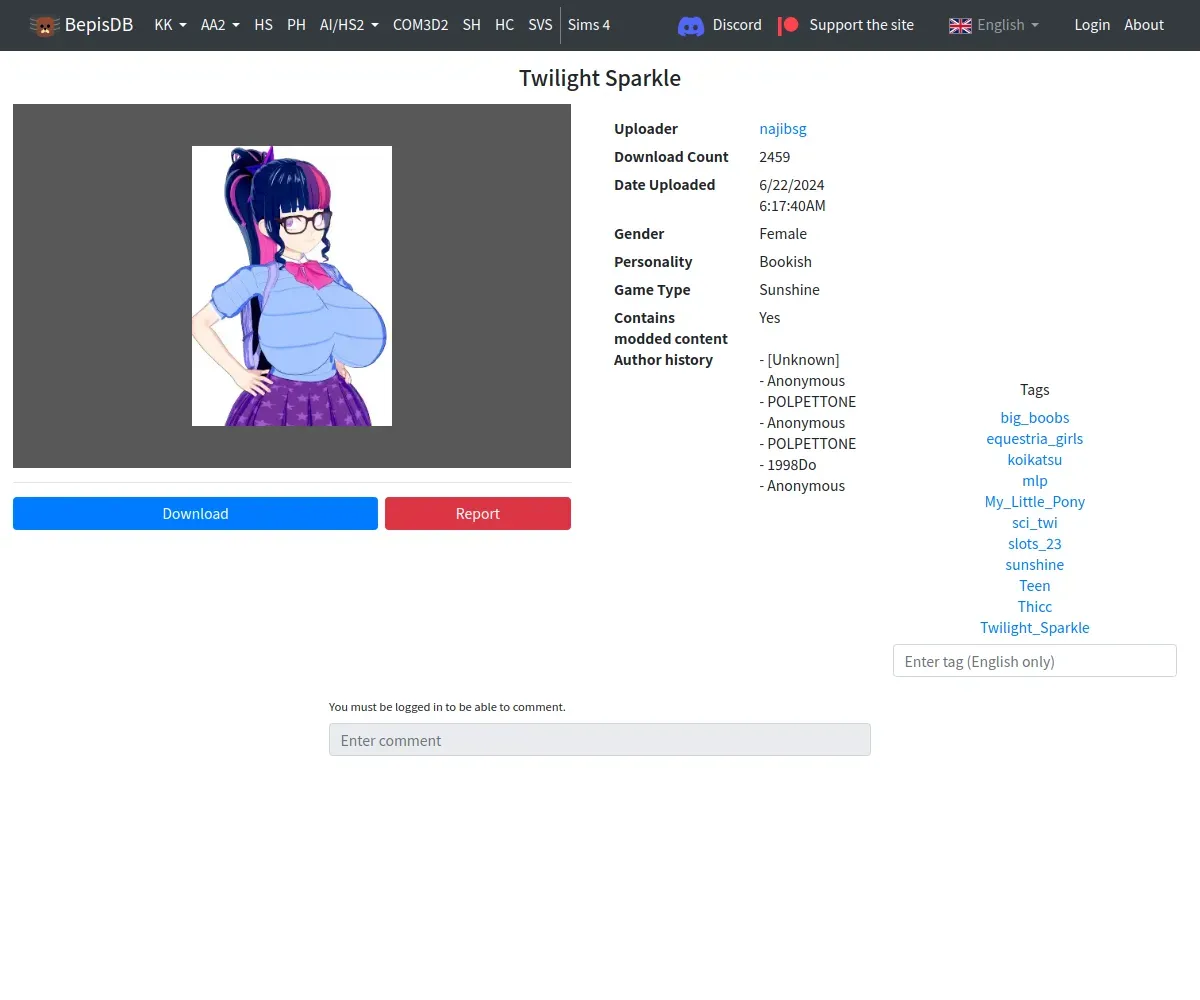This screenshot has width=1200, height=1000.
Task: Click the Login link
Action: coord(1092,25)
